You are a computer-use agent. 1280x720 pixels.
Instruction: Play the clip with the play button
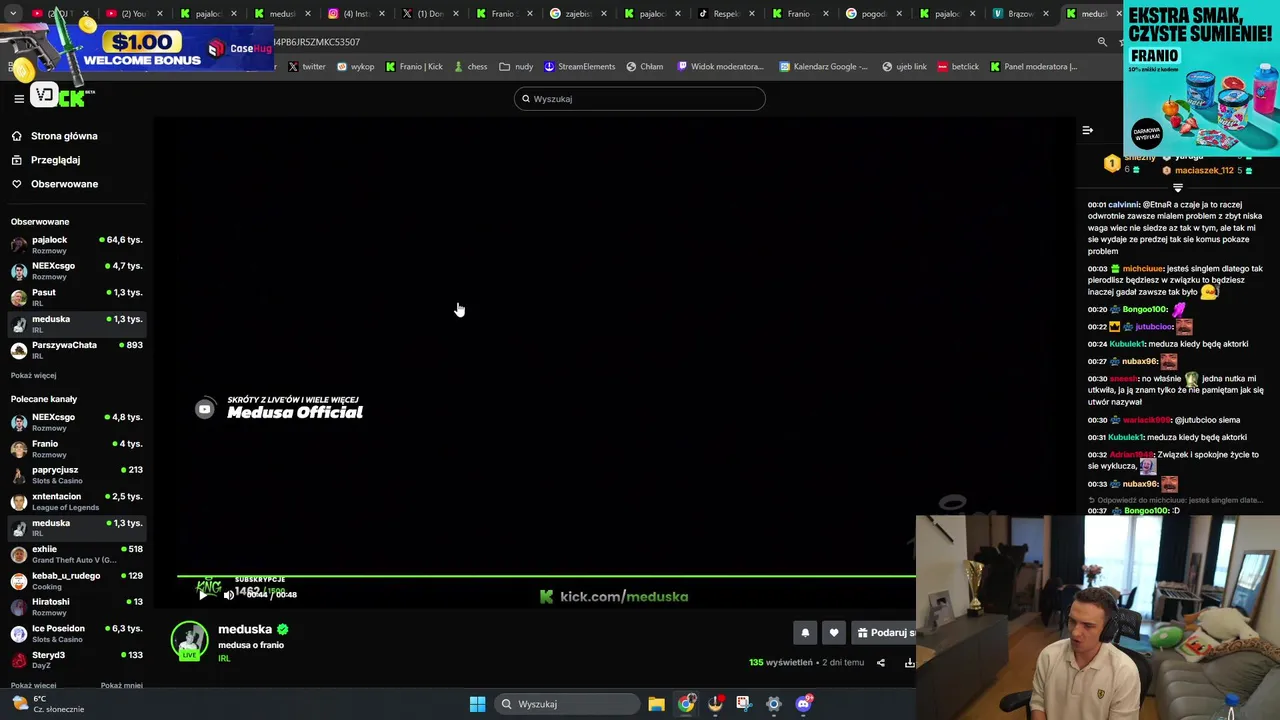point(203,594)
